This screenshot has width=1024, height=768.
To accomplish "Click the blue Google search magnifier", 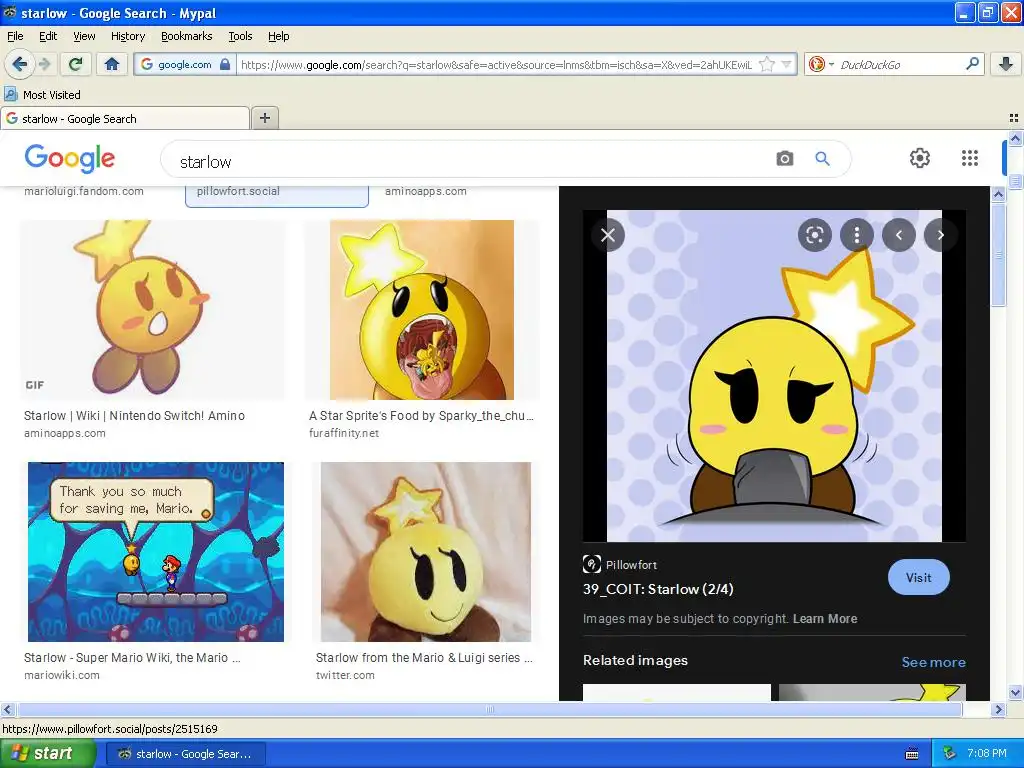I will pos(822,159).
